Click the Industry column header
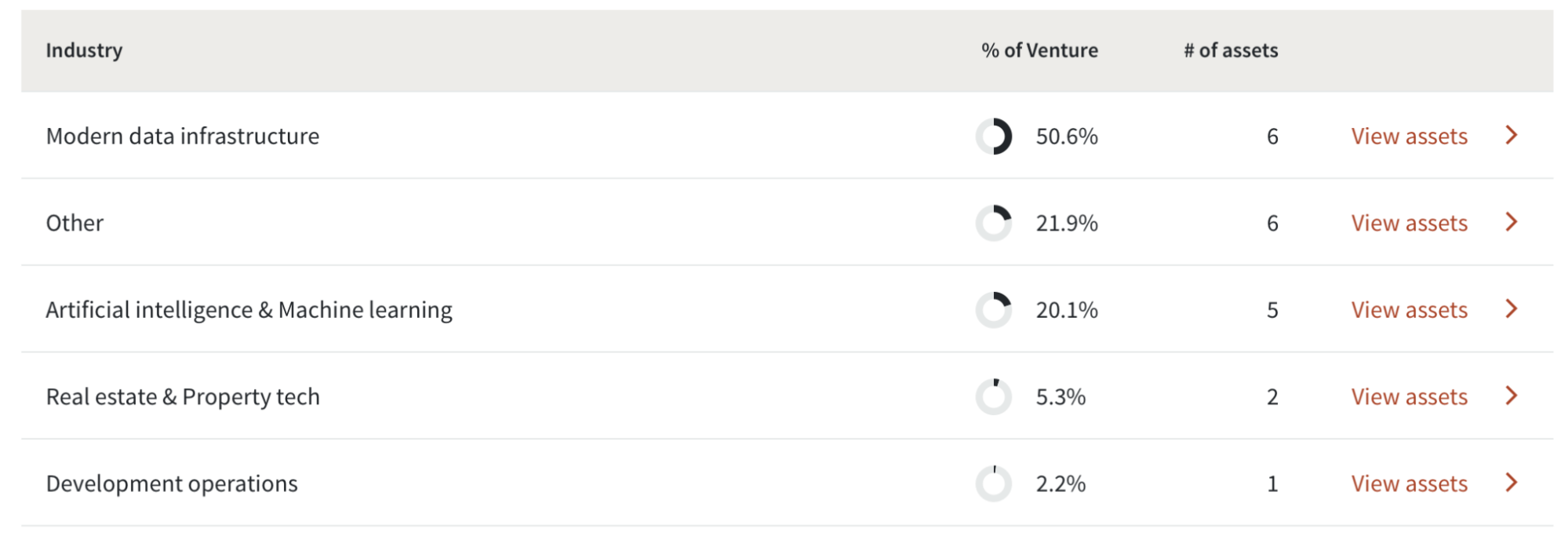Screen dimensions: 1568x536 84,51
